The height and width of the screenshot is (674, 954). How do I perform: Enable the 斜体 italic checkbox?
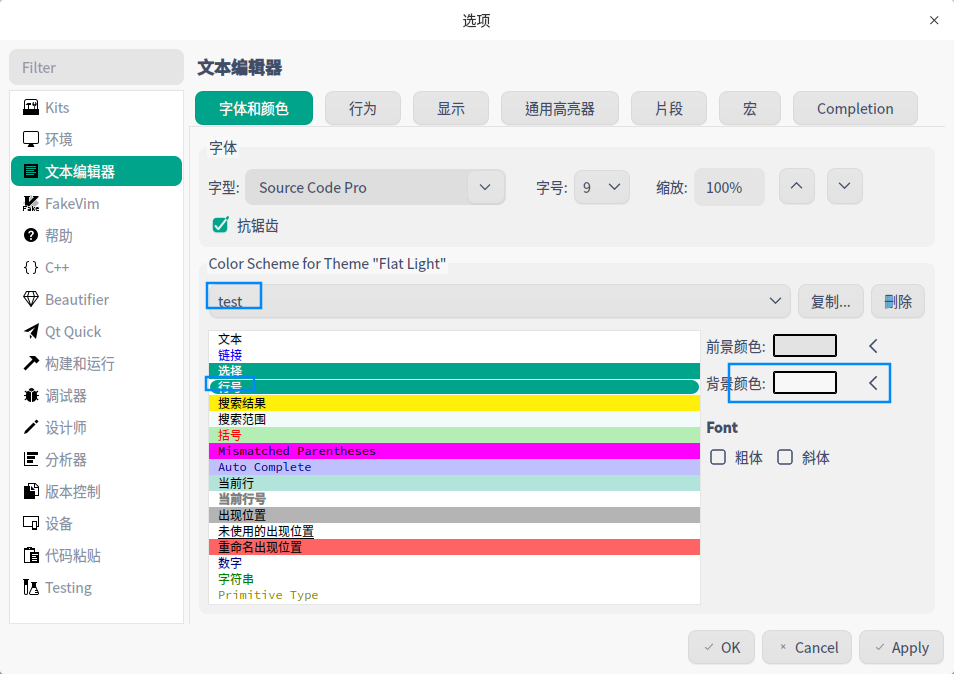785,457
